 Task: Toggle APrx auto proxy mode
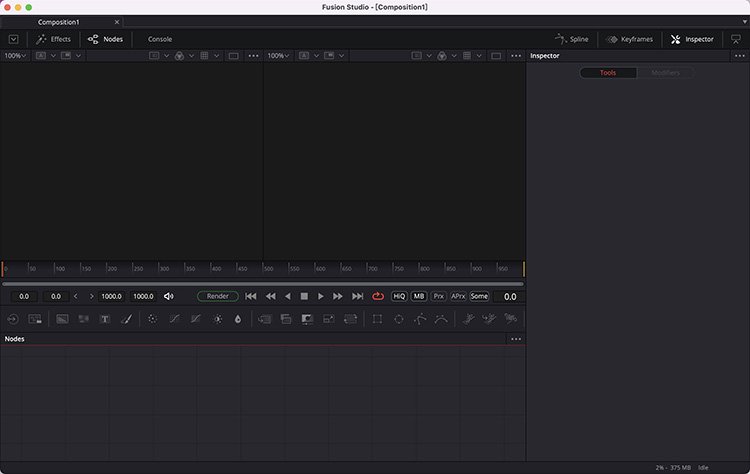[x=458, y=297]
